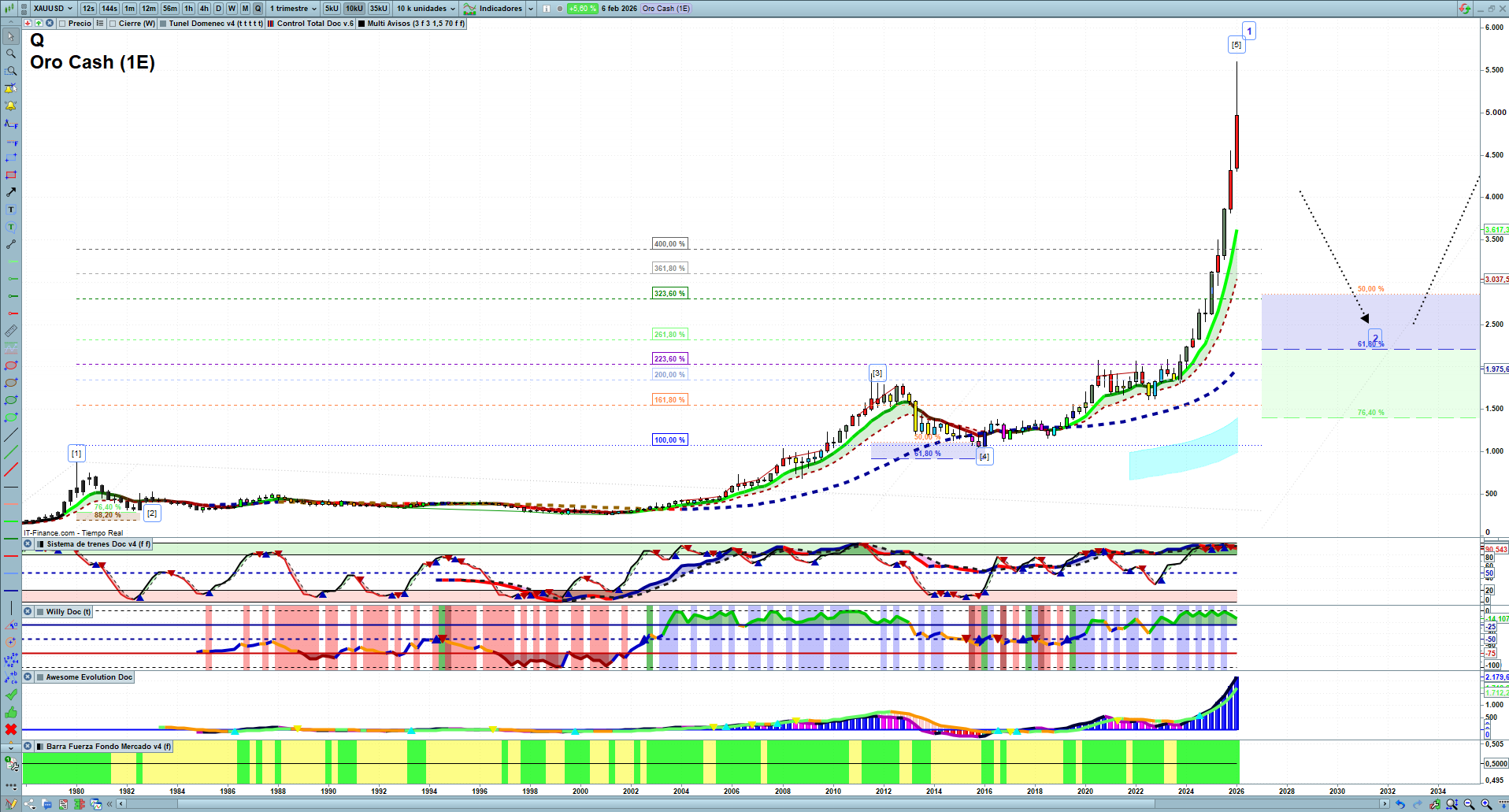Pick the red rectangle drawing tool
The width and height of the screenshot is (1509, 812).
(x=11, y=175)
